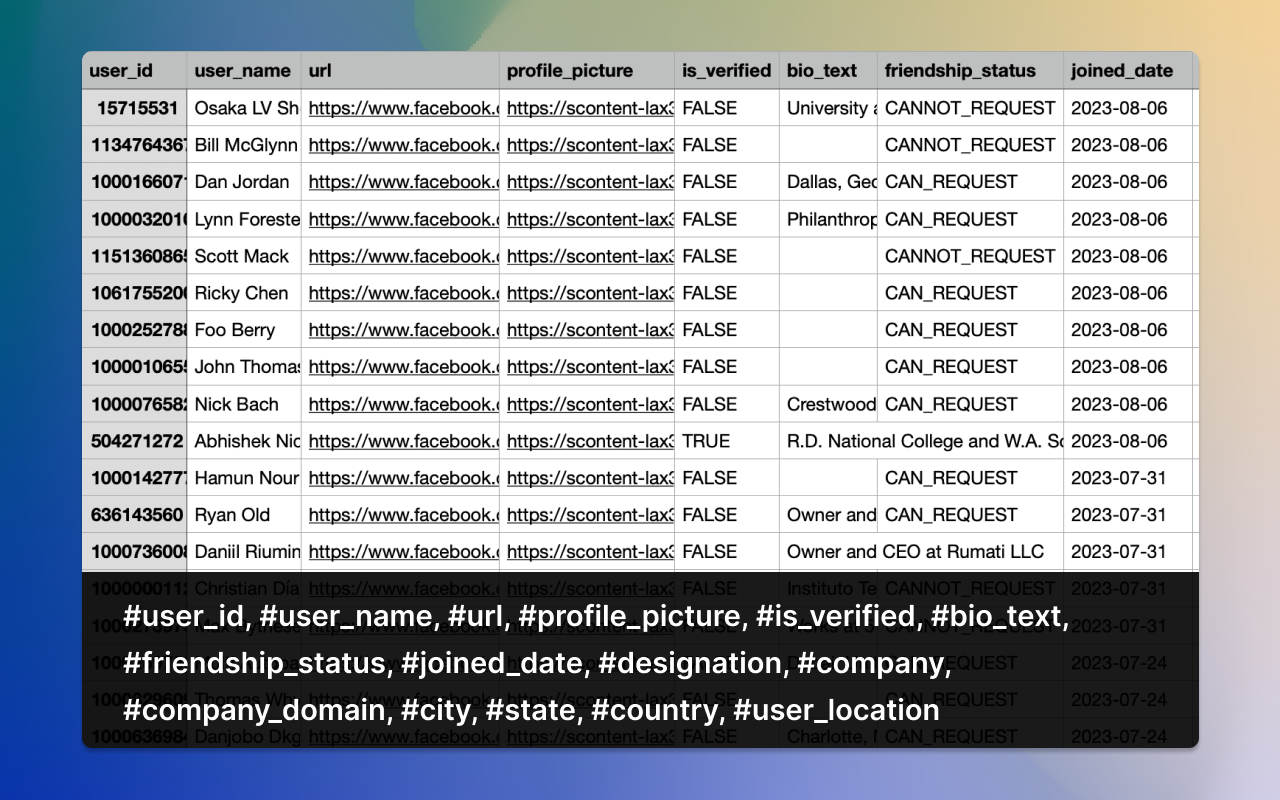Viewport: 1280px width, 800px height.
Task: Click CAN_REQUEST in Hamun Nour row
Action: pyautogui.click(x=971, y=478)
